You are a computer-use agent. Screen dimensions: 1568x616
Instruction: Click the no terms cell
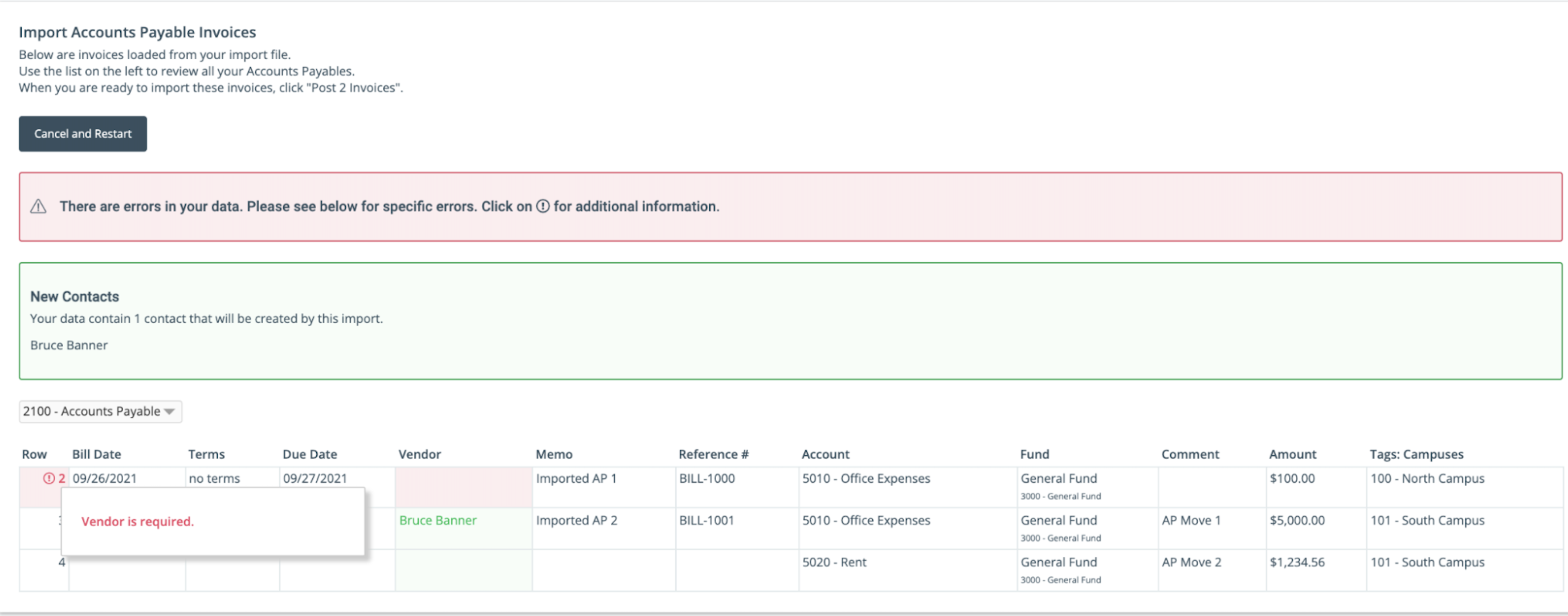[x=214, y=479]
